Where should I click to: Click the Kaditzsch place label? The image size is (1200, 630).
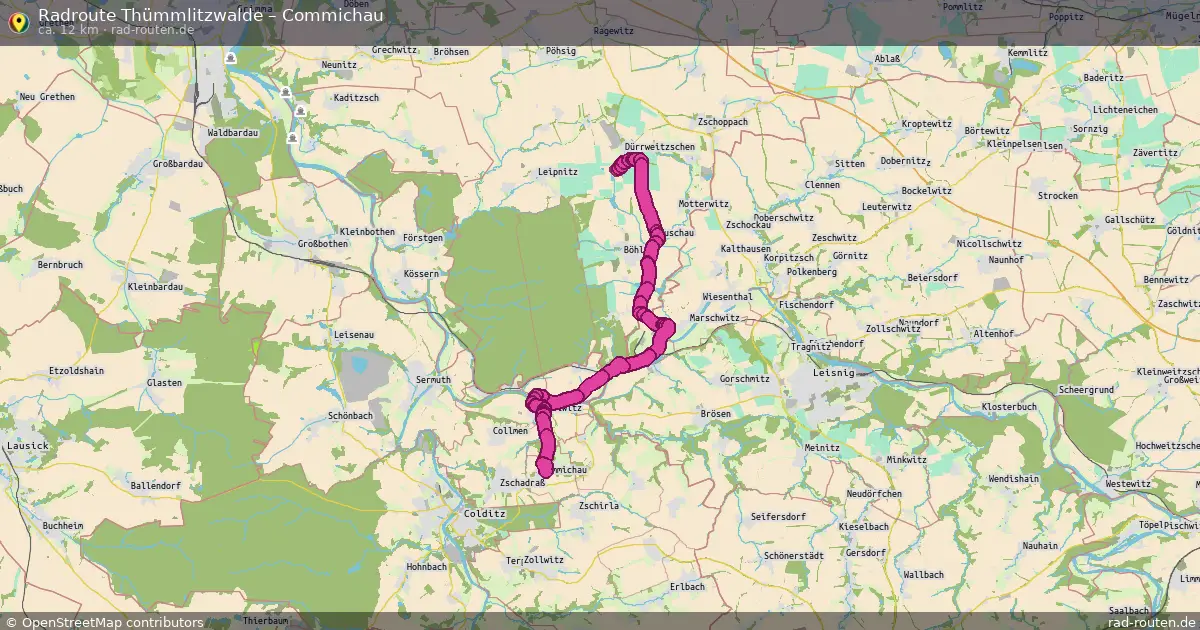point(356,97)
